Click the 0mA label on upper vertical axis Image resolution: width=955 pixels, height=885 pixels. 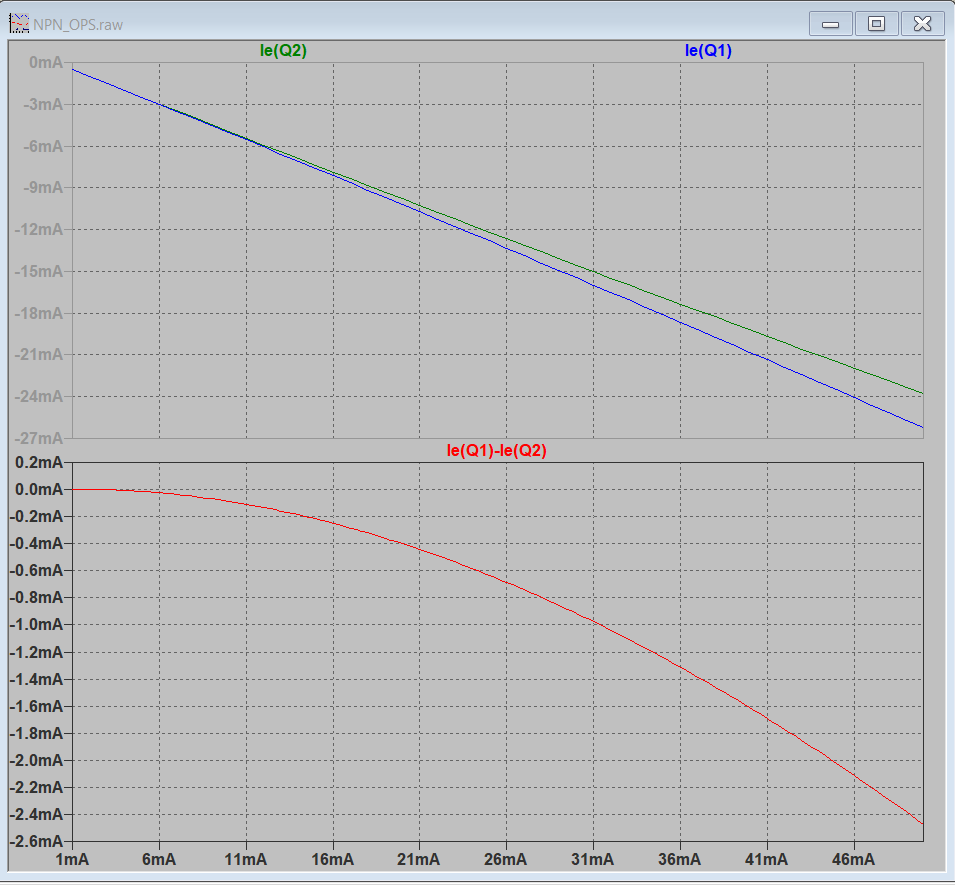(x=46, y=62)
